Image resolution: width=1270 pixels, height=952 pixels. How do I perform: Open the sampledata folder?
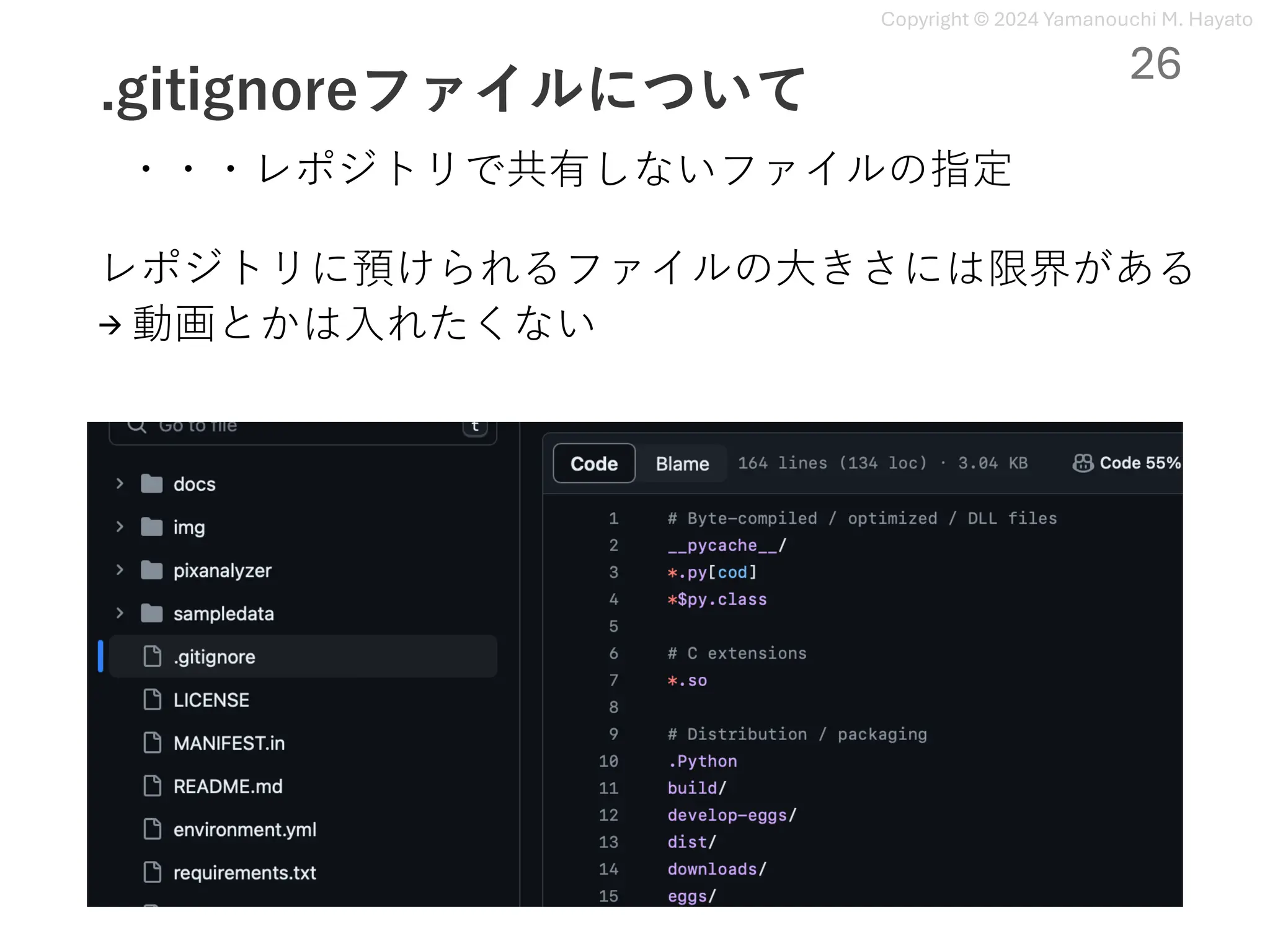coord(224,614)
